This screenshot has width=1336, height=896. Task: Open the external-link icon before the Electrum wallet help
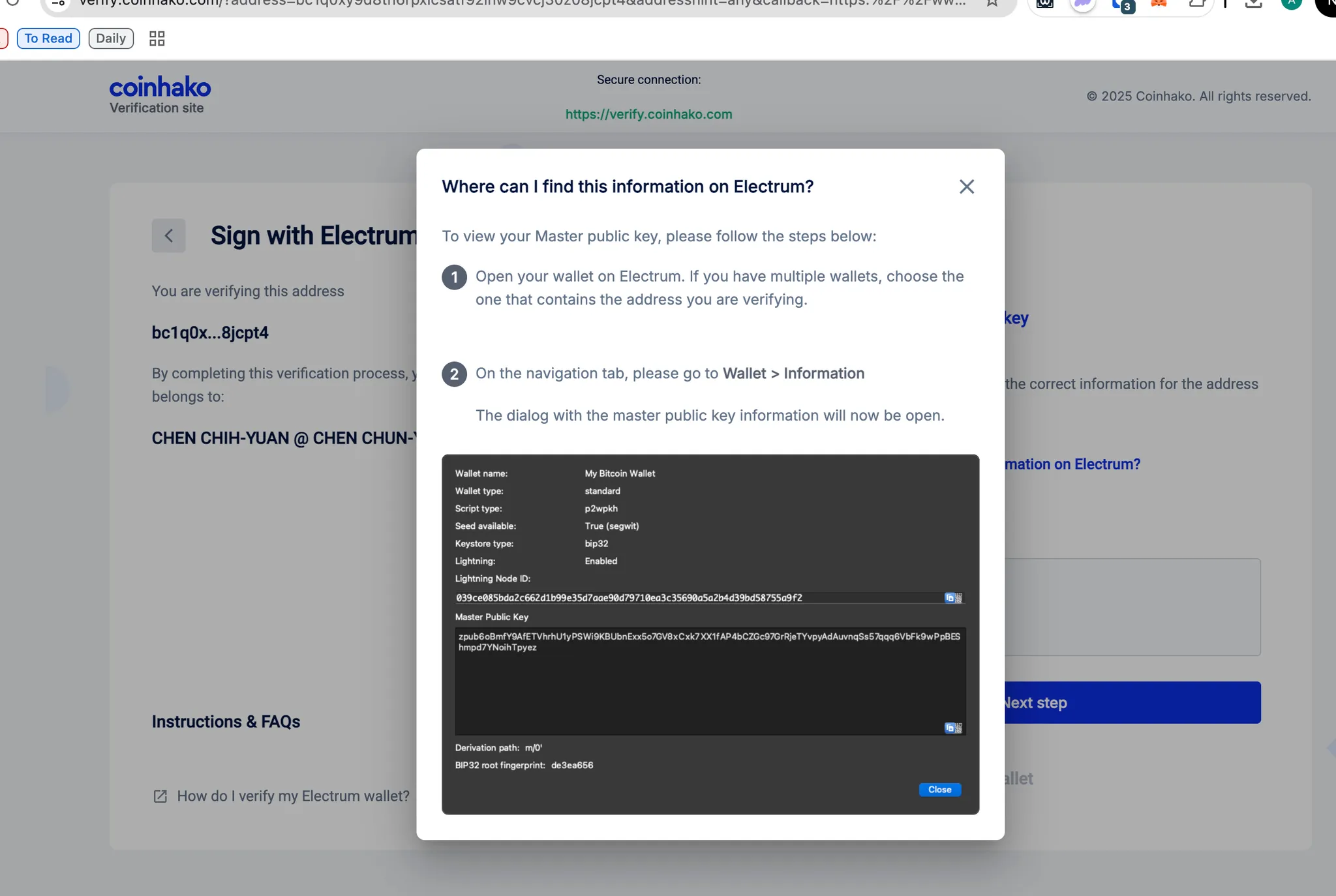coord(160,796)
